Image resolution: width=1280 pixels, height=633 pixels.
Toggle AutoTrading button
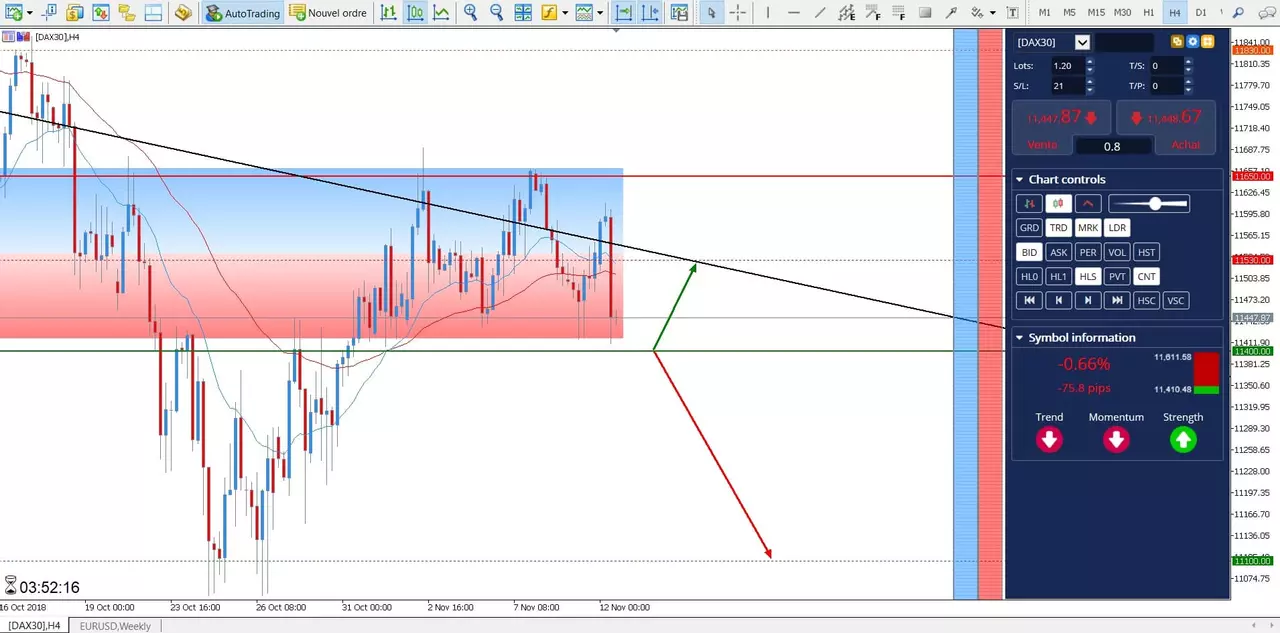pyautogui.click(x=243, y=13)
